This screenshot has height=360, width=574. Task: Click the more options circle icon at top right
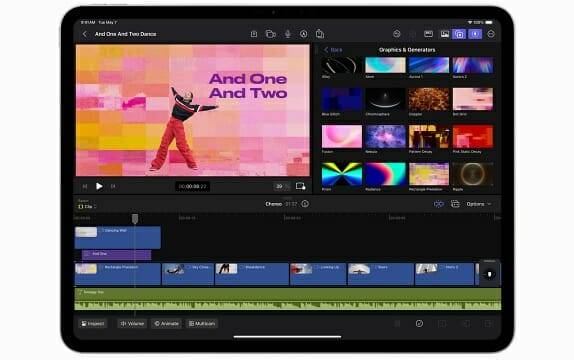(x=491, y=34)
